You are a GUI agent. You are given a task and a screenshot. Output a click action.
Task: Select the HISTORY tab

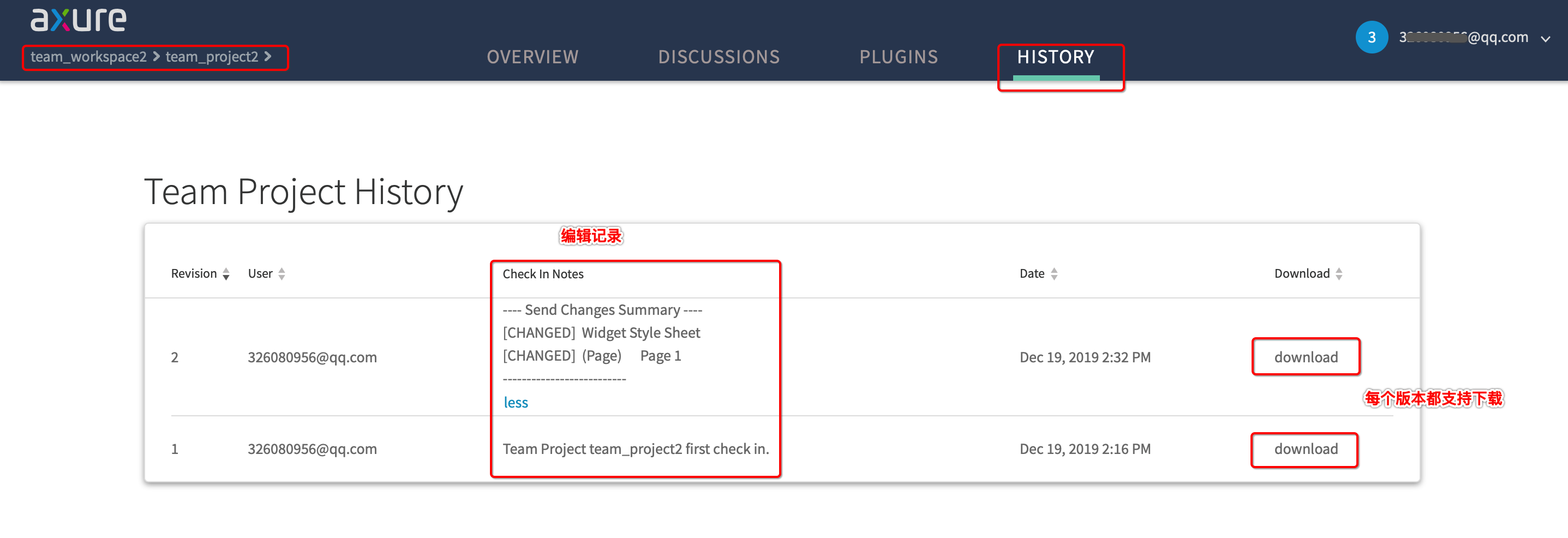click(x=1056, y=57)
